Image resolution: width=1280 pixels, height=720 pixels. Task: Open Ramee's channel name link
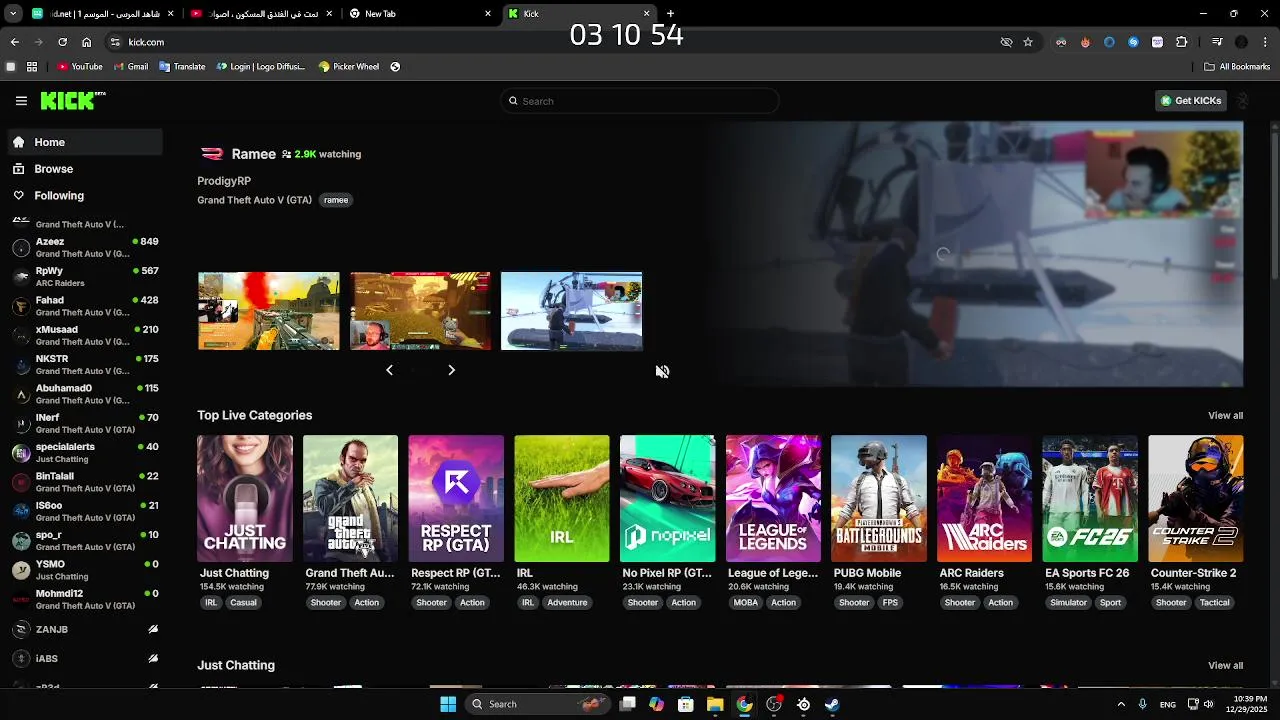(x=253, y=154)
